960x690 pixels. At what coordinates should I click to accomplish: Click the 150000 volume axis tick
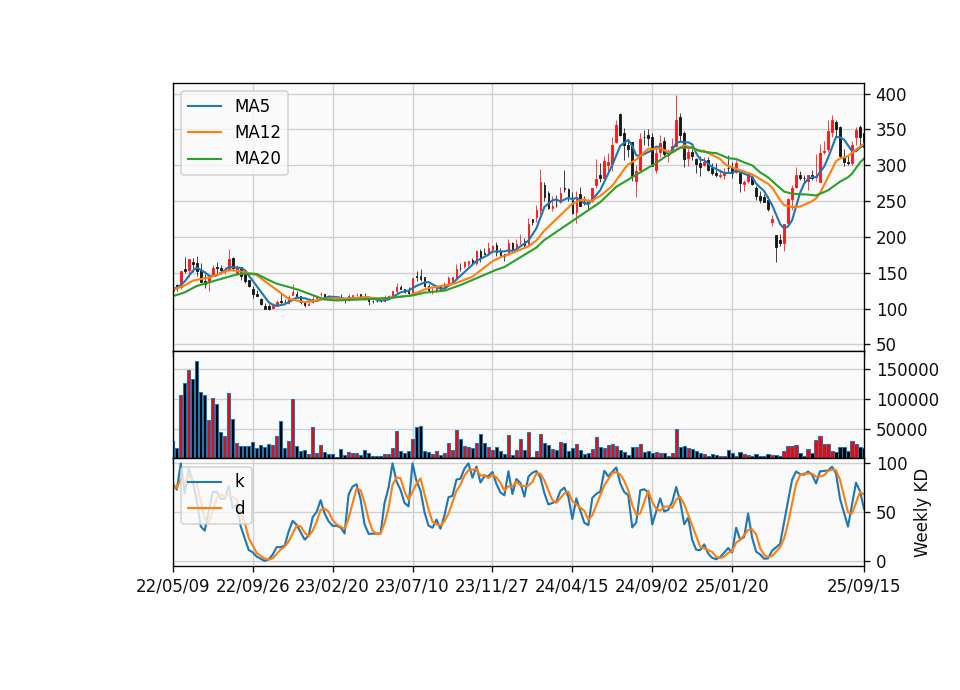click(907, 370)
